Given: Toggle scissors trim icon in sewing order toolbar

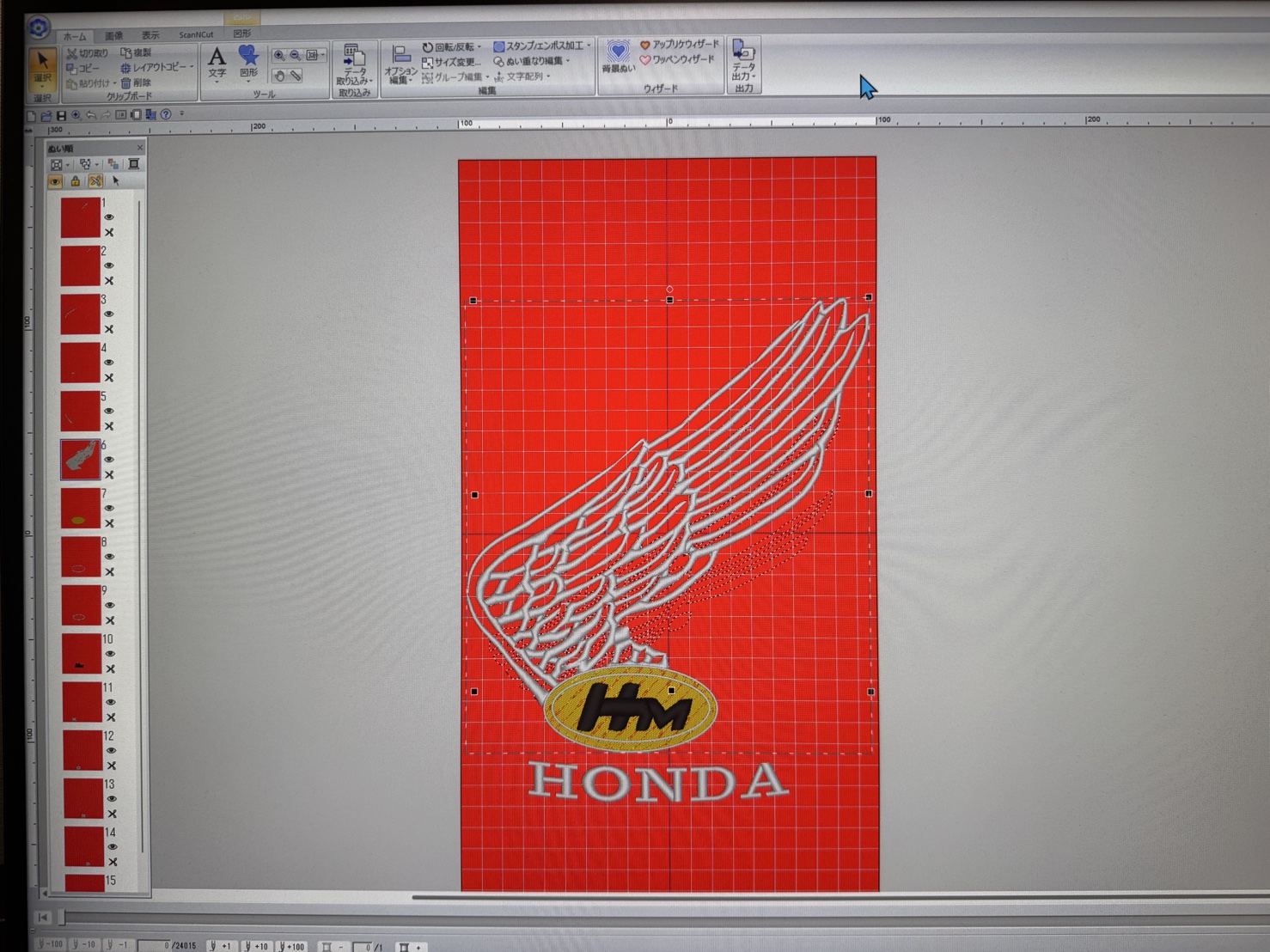Looking at the screenshot, I should click(x=95, y=181).
